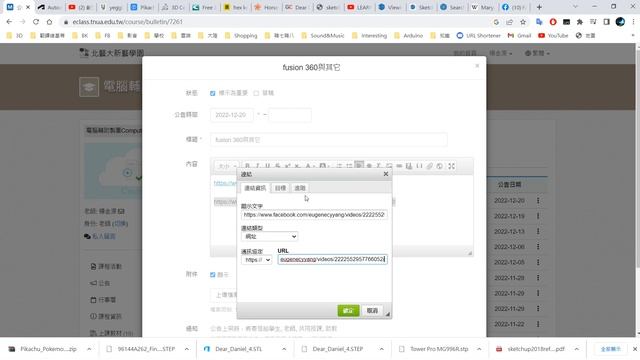Switch to the 進階 tab in the link dialog
Viewport: 640px width, 360px height.
coord(300,188)
